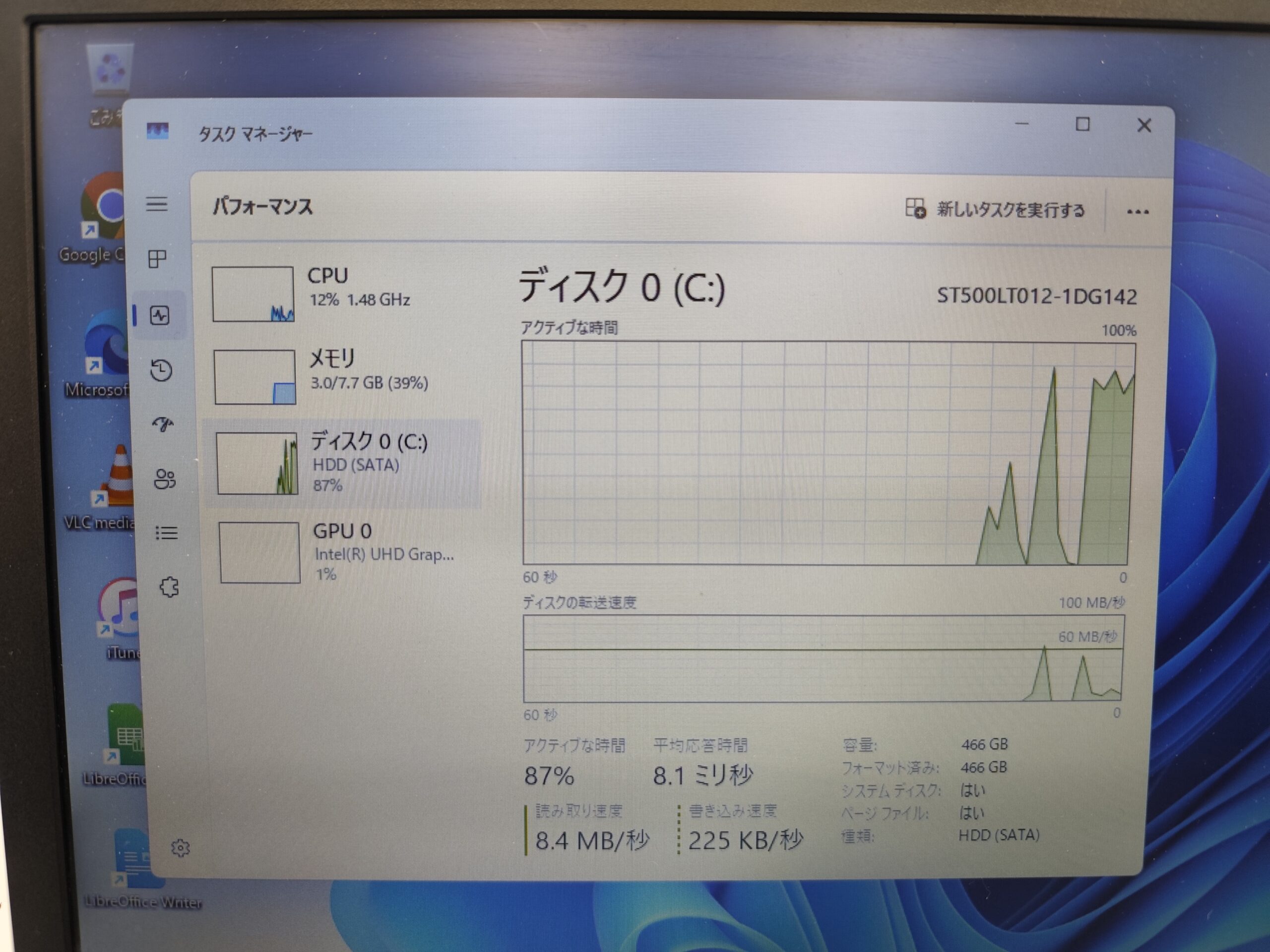Open the Startup apps gauge icon
Viewport: 1270px width, 952px height.
(x=163, y=424)
